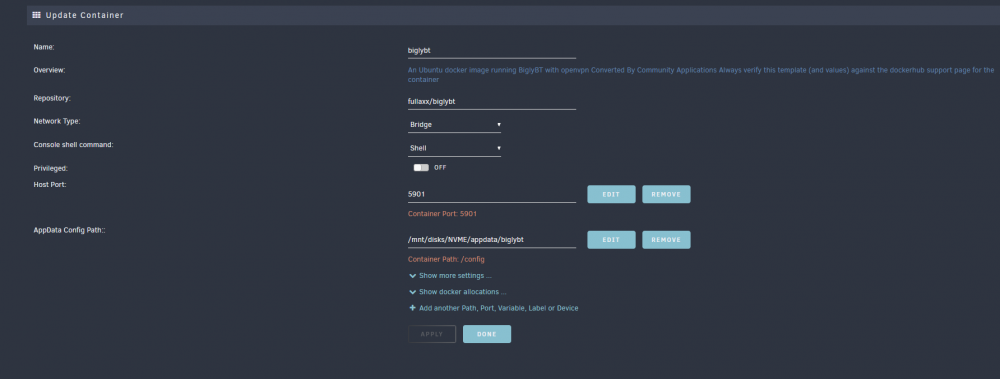Click the chevron icon beside Show docker allocations
Image resolution: width=1000 pixels, height=379 pixels.
tap(413, 292)
